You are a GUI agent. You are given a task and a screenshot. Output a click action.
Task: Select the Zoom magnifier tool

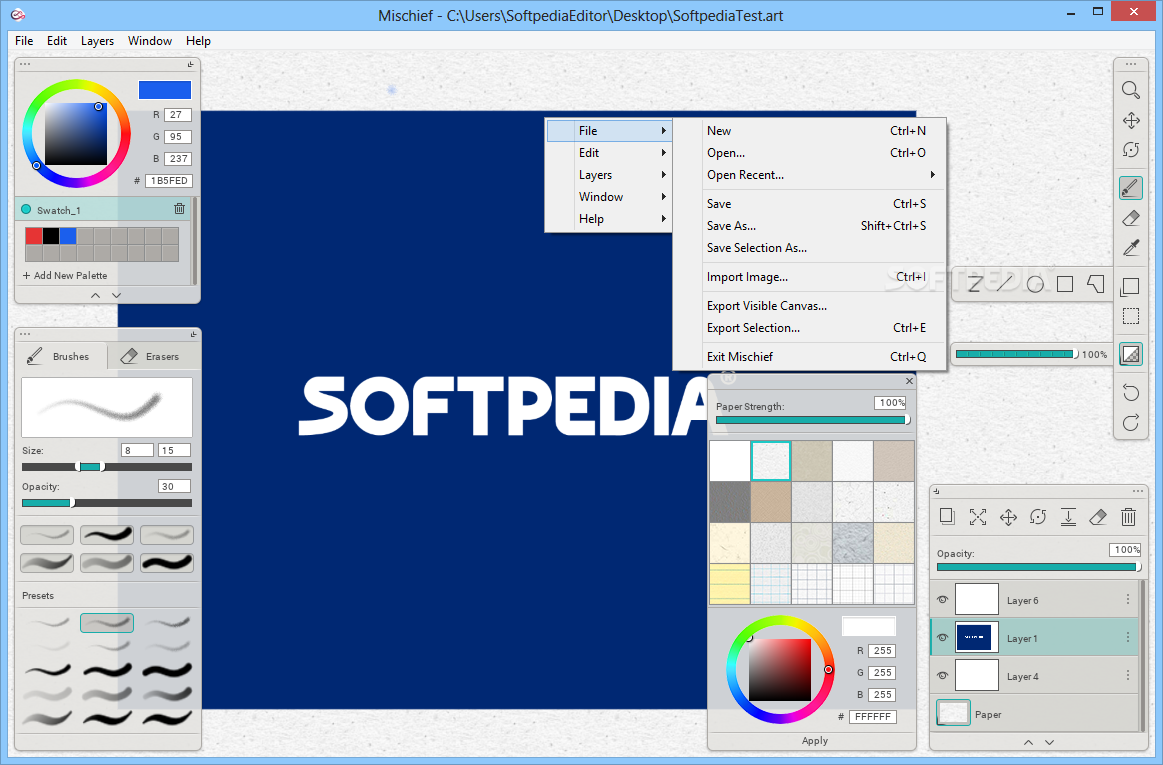pyautogui.click(x=1130, y=91)
